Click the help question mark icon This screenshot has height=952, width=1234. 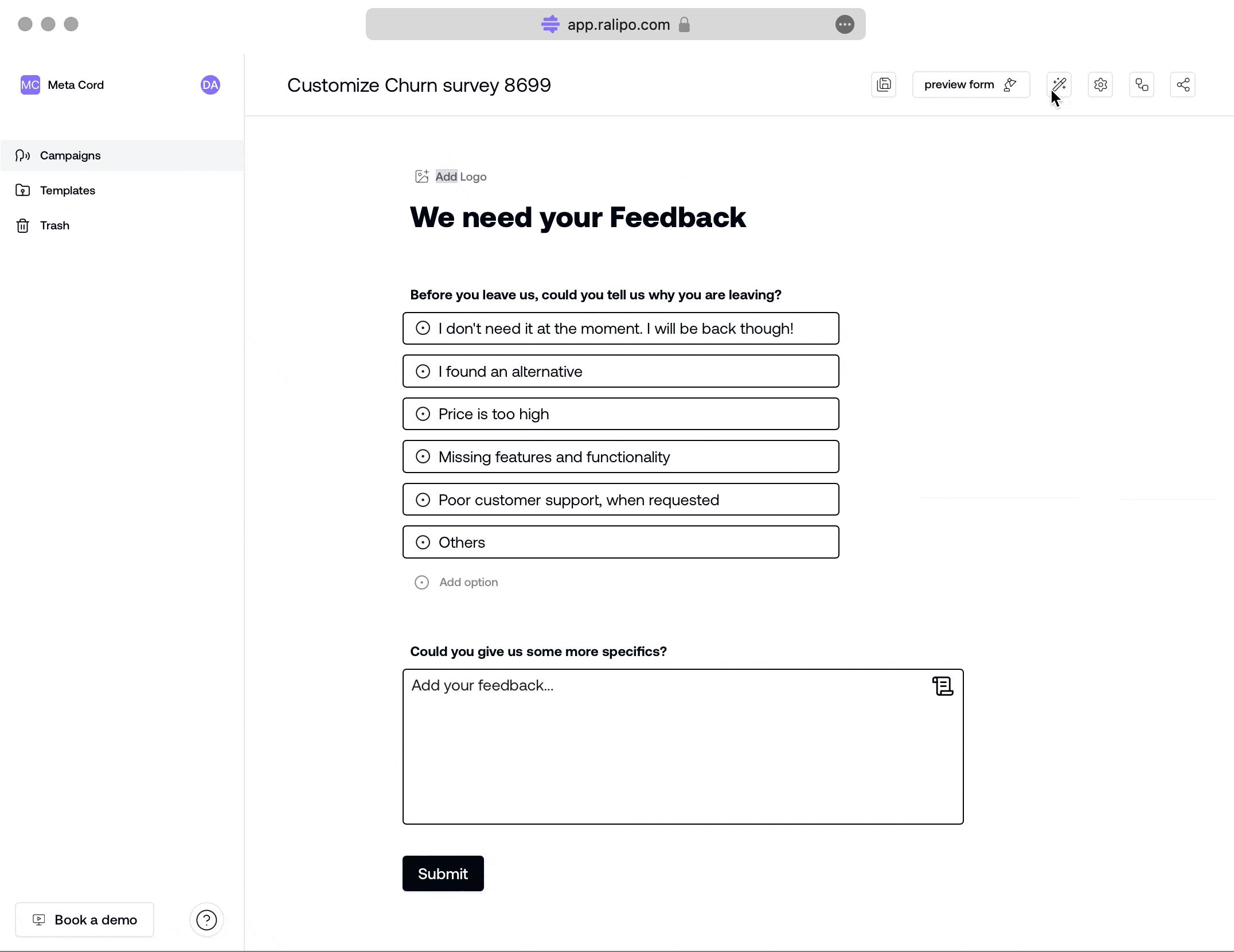point(206,920)
